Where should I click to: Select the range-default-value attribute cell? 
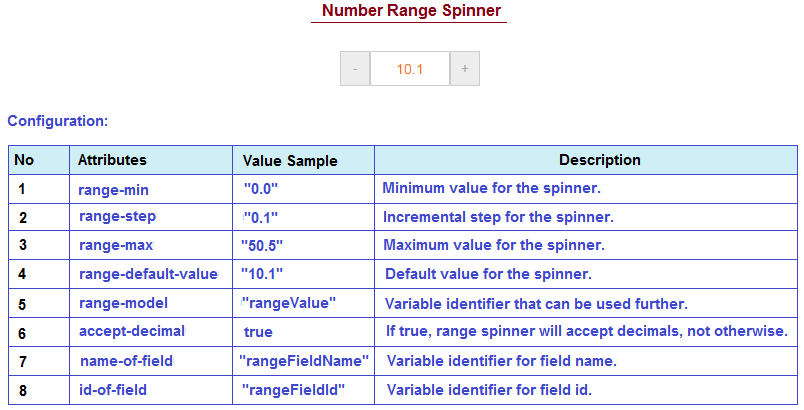(x=151, y=274)
